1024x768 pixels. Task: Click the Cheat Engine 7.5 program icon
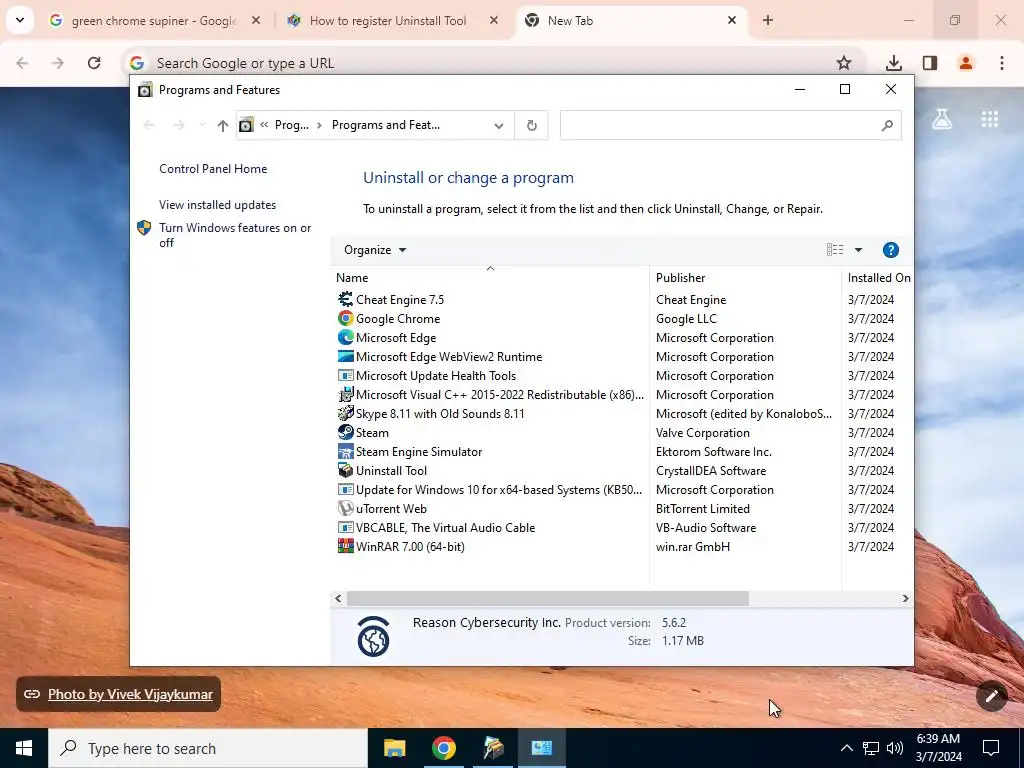[x=345, y=299]
